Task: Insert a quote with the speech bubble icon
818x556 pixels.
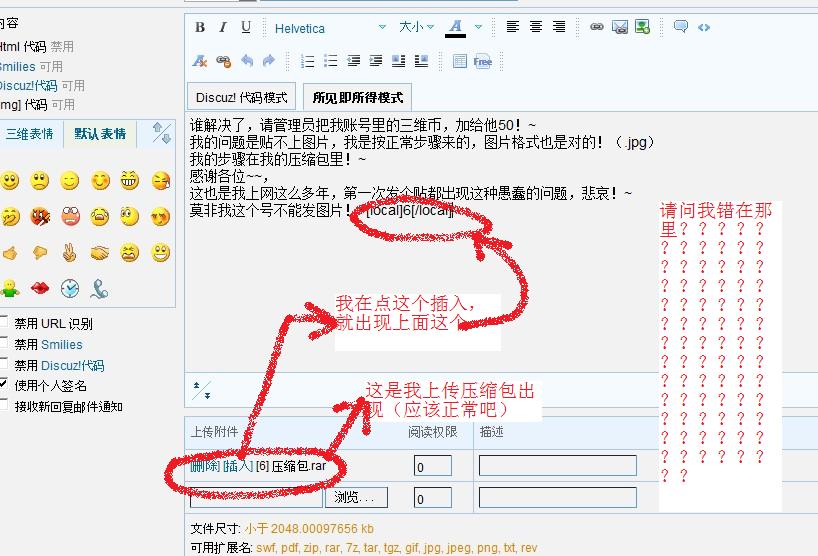Action: [680, 27]
